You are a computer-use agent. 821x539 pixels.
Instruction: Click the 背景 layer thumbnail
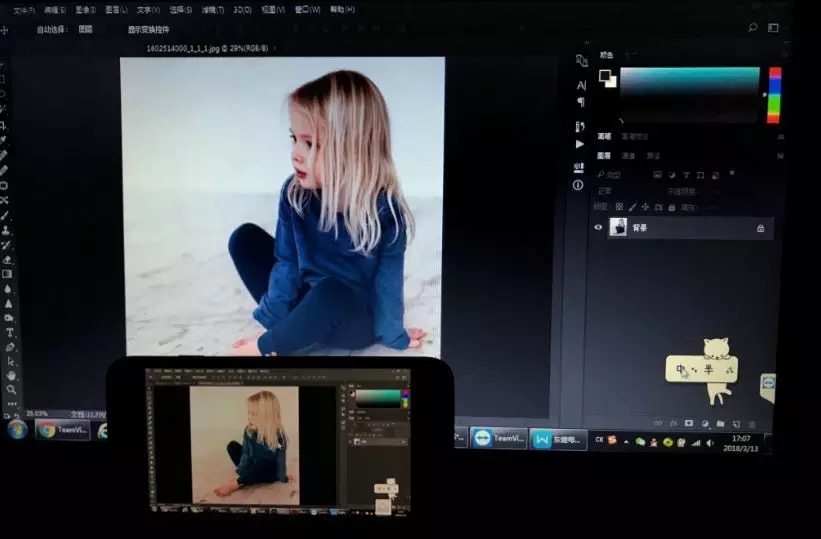618,227
